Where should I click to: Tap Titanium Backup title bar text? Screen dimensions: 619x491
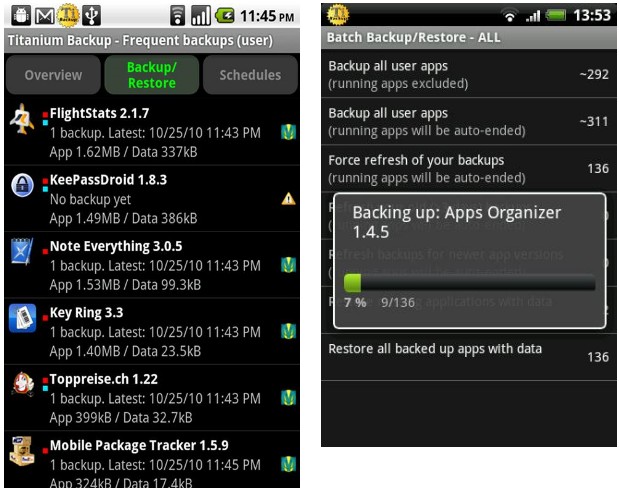pyautogui.click(x=140, y=40)
